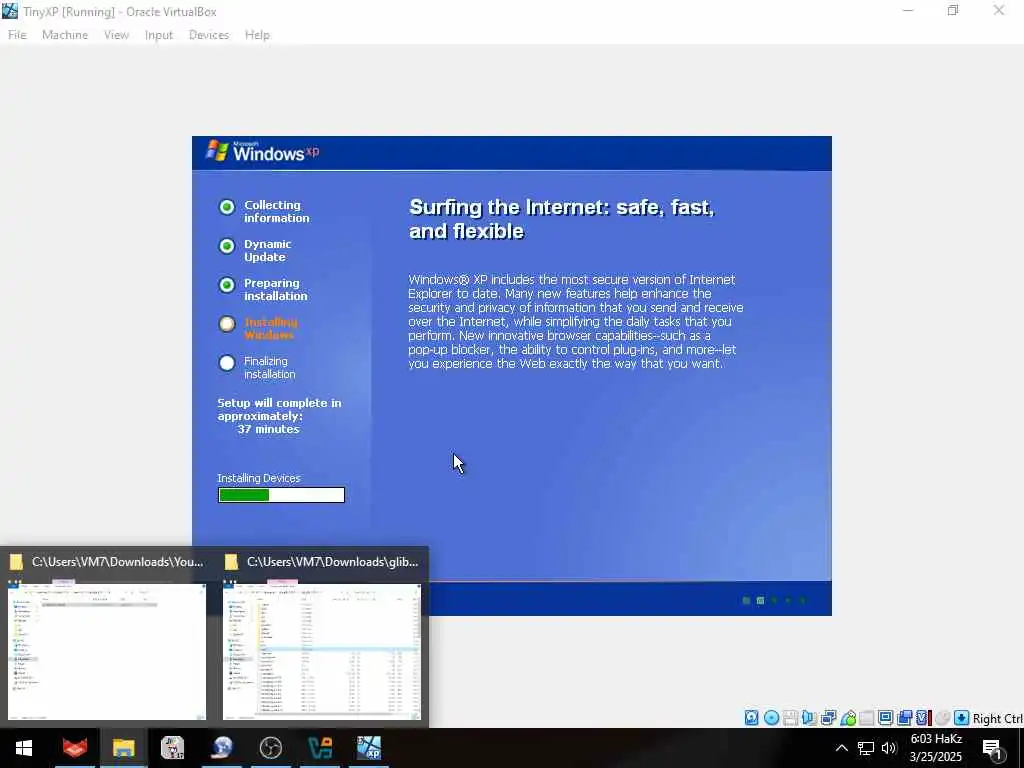Open OBS Studio from the taskbar
This screenshot has height=768, width=1024.
270,748
